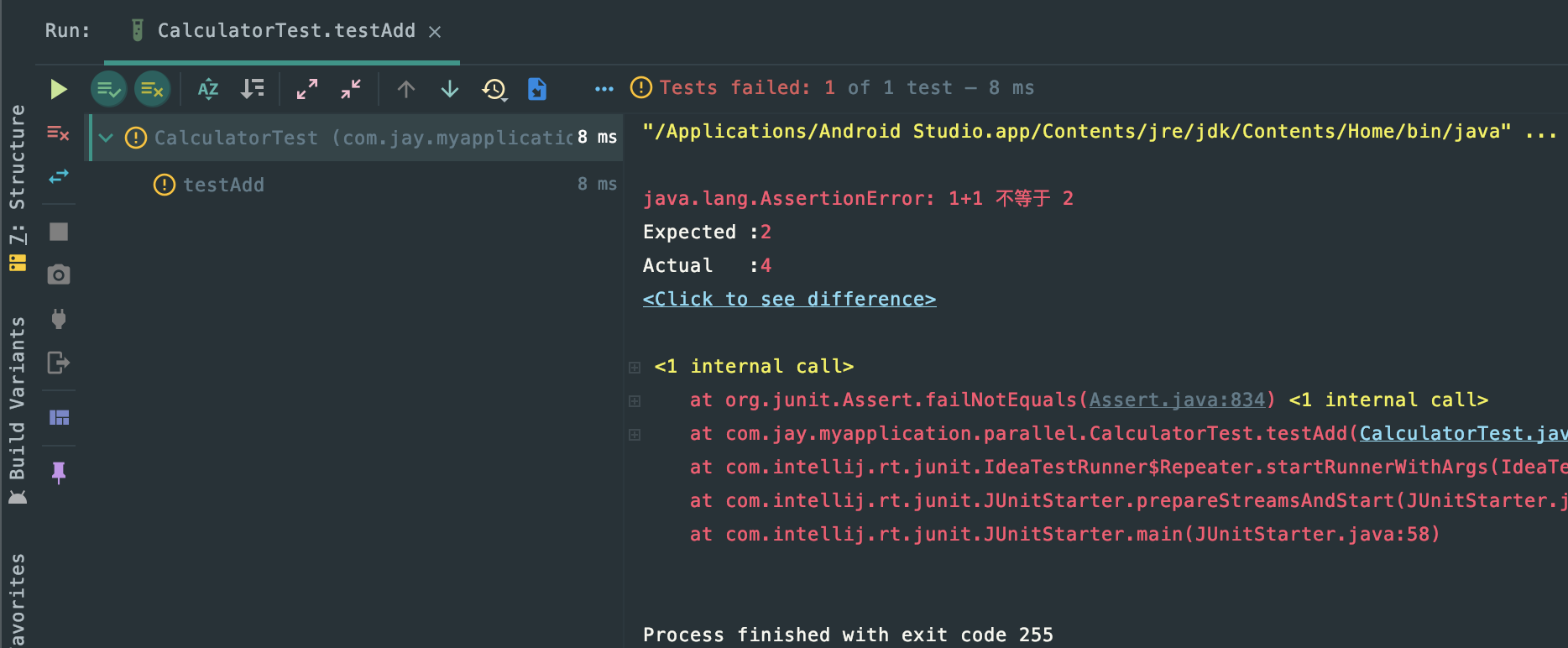Image resolution: width=1568 pixels, height=648 pixels.
Task: Expand the first '1 internal call' fold
Action: point(635,368)
